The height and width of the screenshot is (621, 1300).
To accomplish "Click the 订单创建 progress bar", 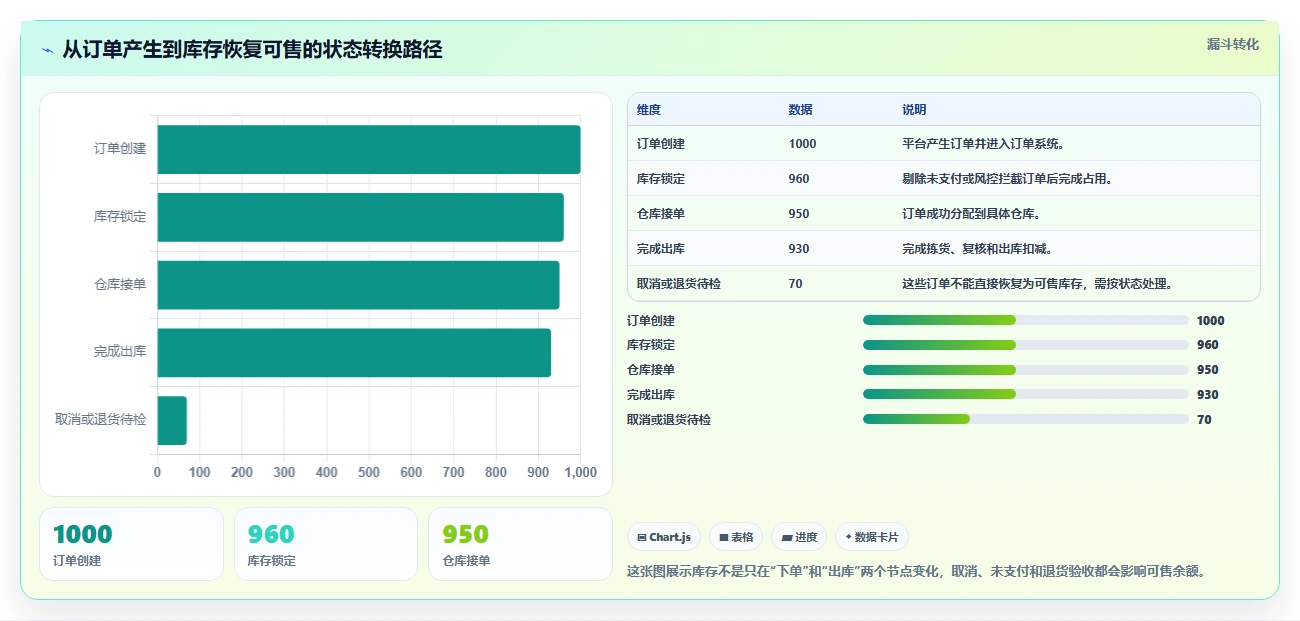I will click(1025, 320).
